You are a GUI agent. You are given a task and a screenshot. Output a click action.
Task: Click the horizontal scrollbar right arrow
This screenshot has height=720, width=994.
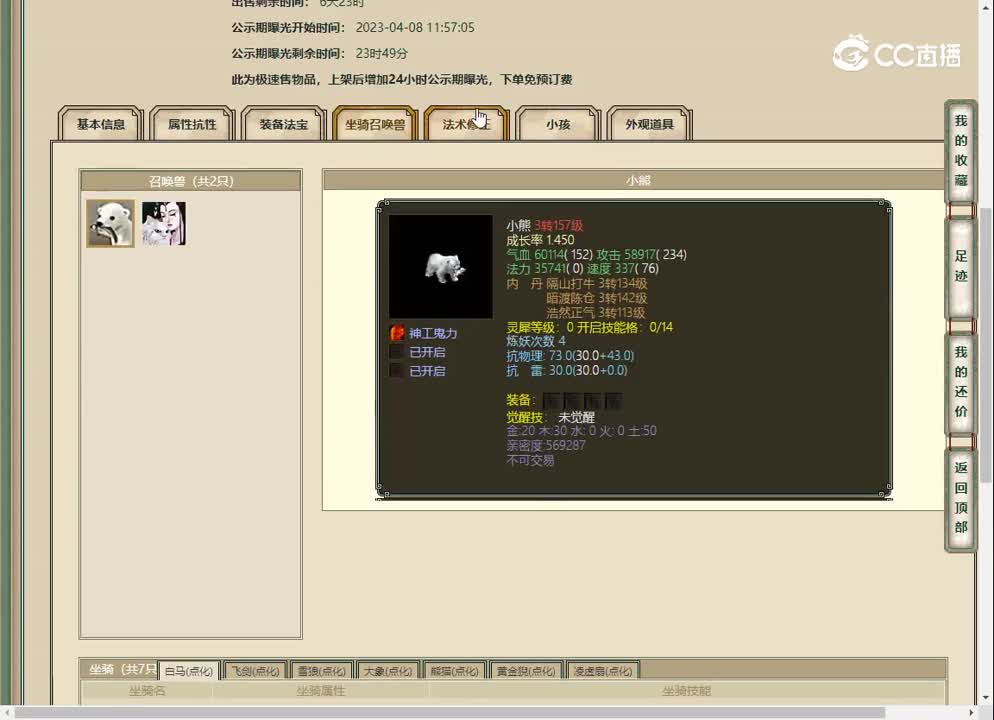pyautogui.click(x=971, y=713)
